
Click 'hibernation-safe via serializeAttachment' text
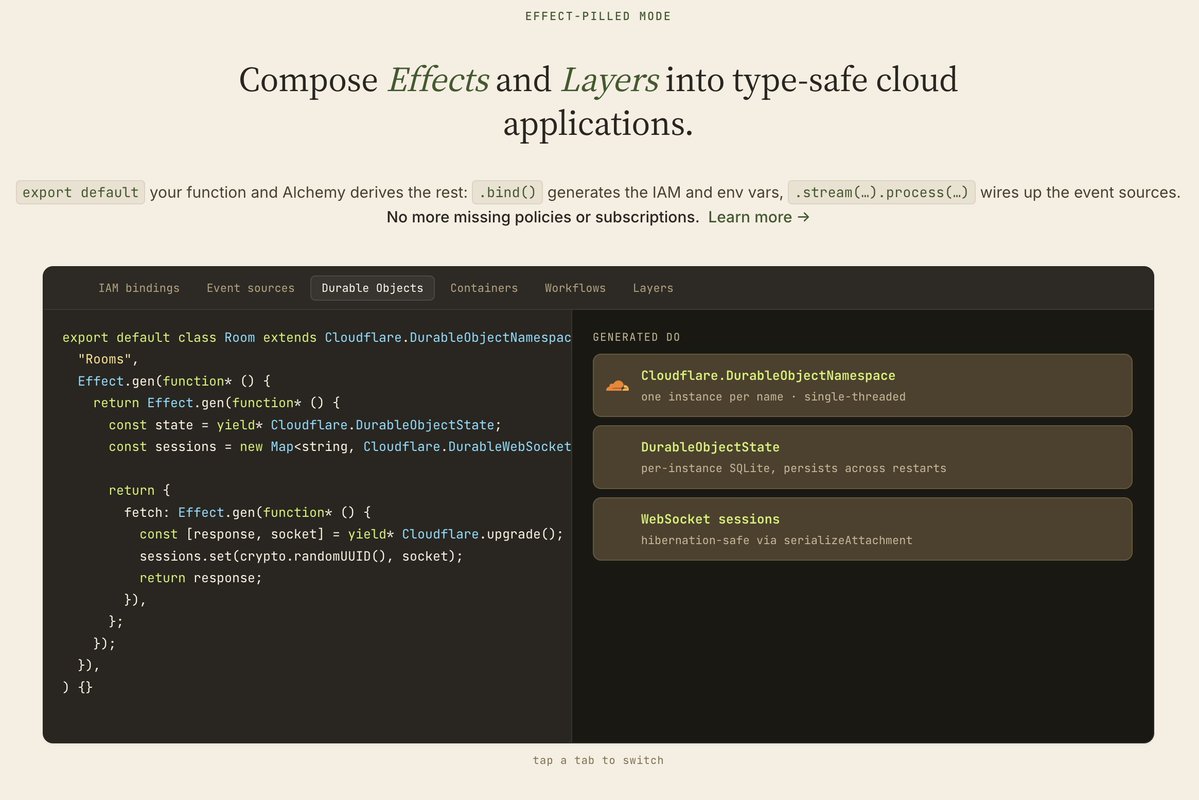(x=776, y=541)
